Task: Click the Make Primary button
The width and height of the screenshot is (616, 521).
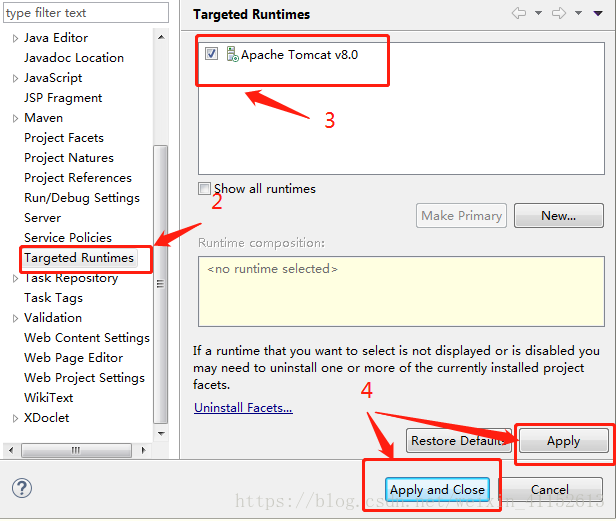Action: pos(461,215)
